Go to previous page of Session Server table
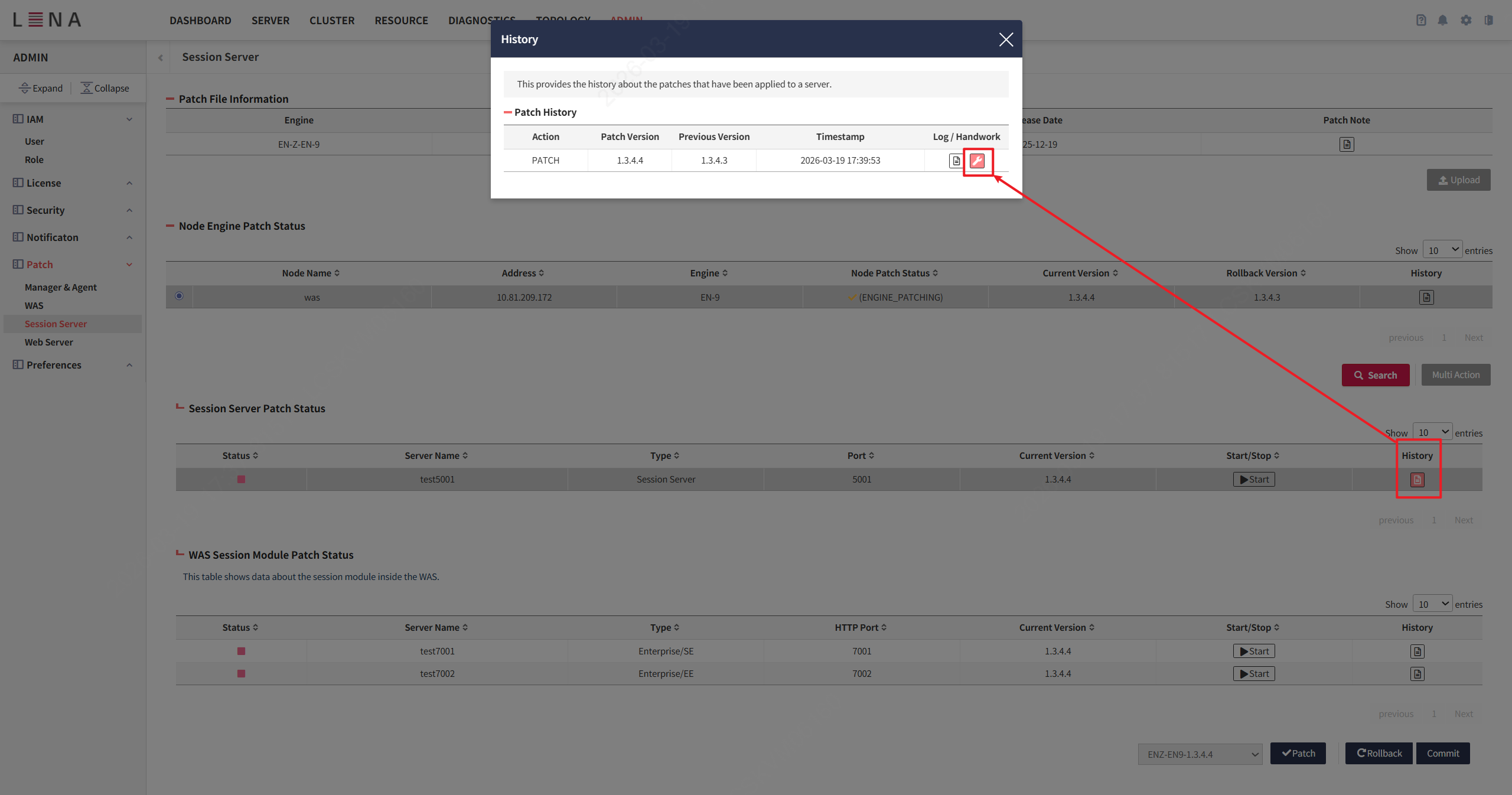The height and width of the screenshot is (795, 1512). point(1396,520)
